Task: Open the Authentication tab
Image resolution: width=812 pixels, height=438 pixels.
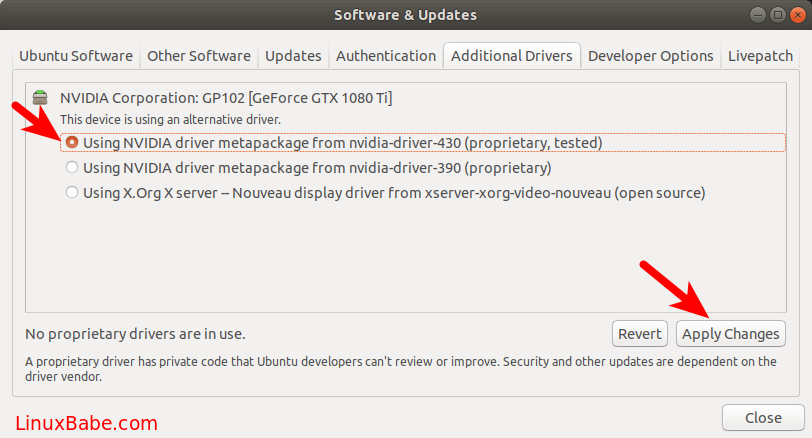Action: pyautogui.click(x=386, y=56)
